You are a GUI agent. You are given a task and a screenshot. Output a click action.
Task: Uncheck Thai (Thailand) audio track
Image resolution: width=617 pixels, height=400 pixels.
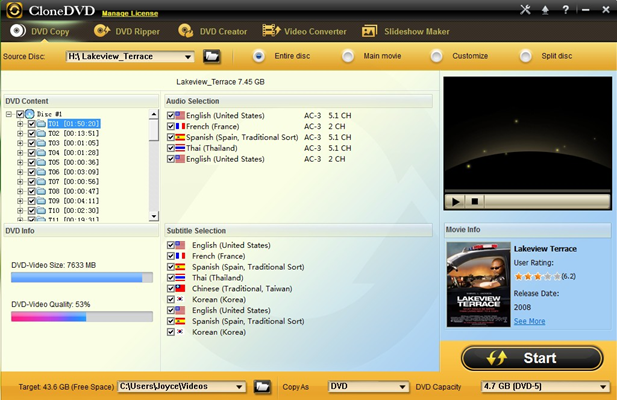pyautogui.click(x=170, y=148)
